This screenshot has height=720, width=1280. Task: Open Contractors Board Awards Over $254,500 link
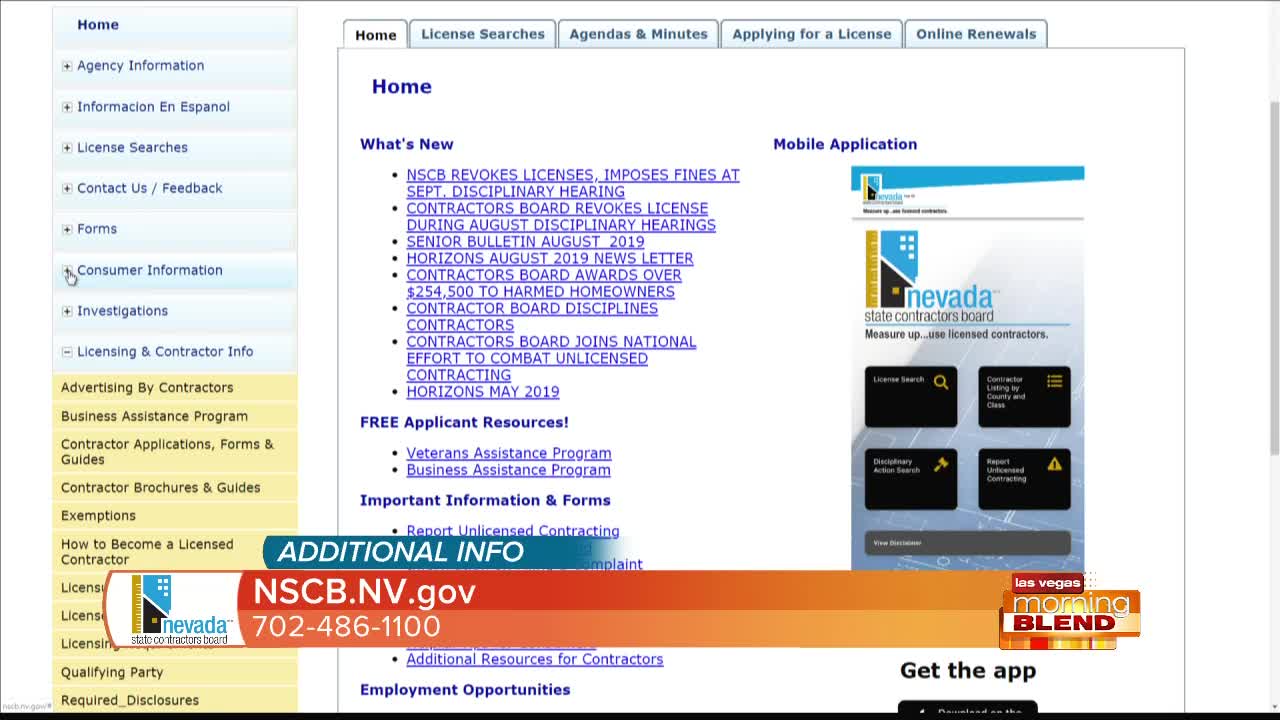(x=544, y=284)
